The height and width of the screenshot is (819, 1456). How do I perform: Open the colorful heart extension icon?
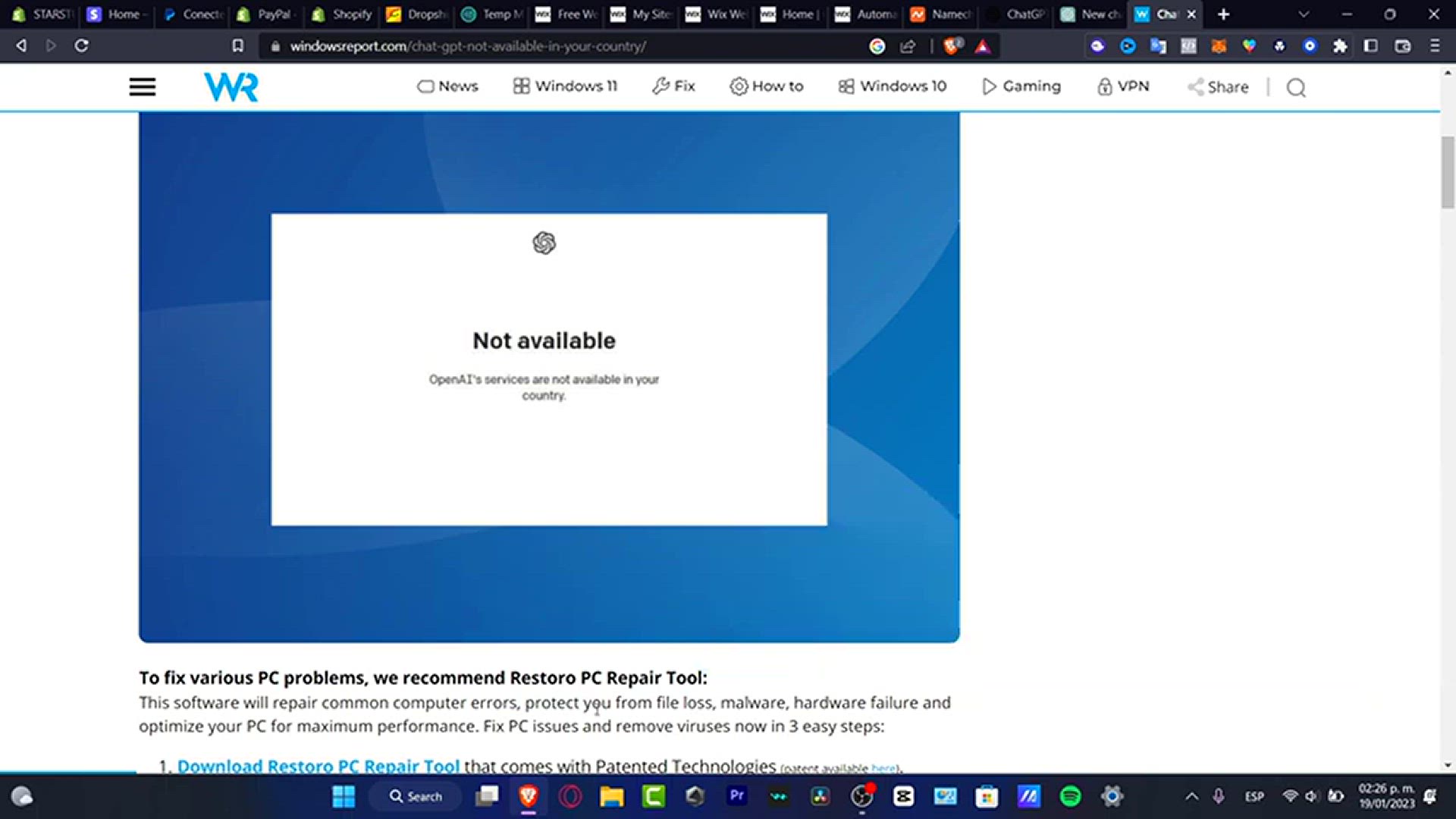[x=1249, y=46]
